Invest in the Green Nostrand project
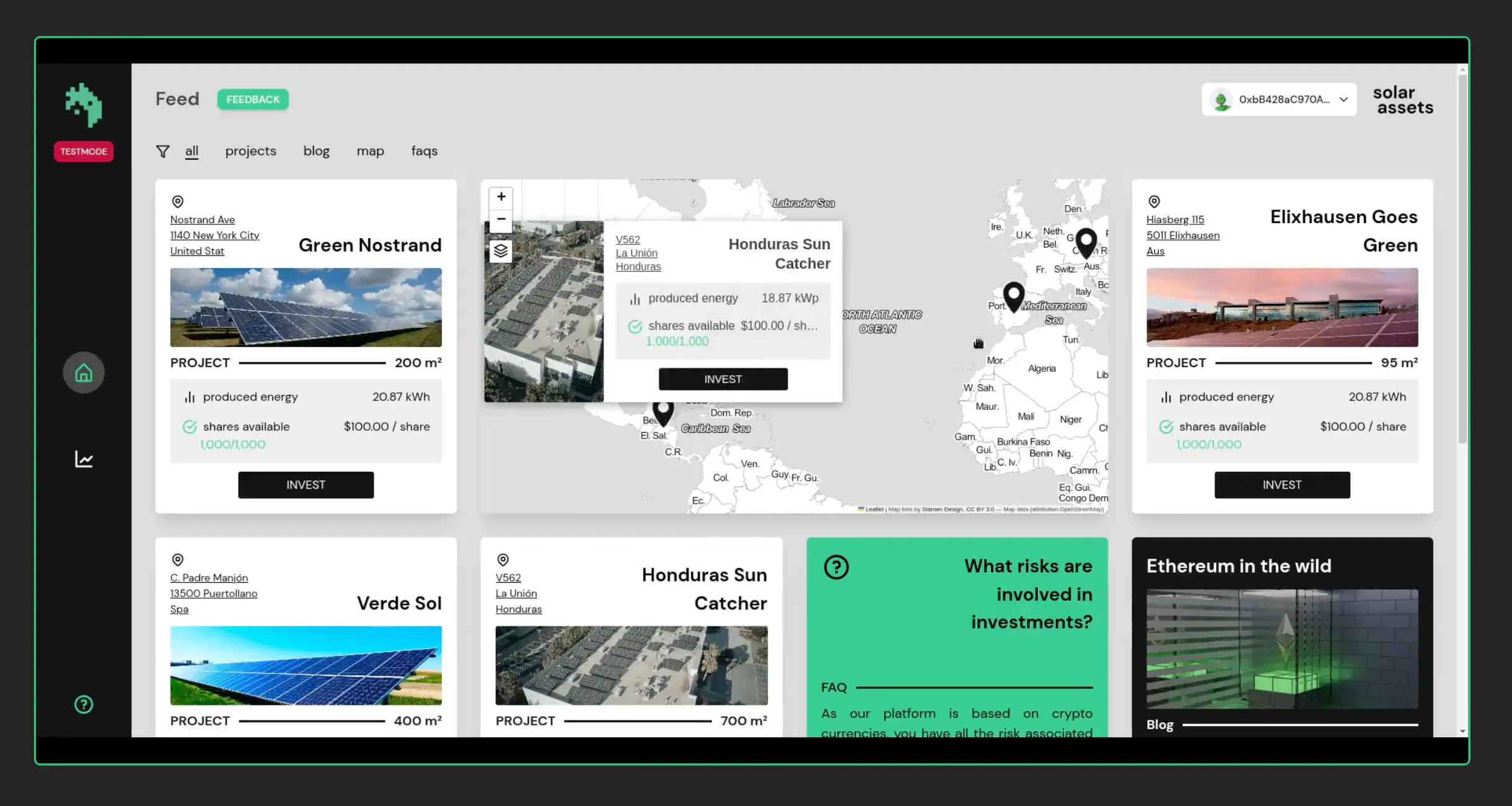This screenshot has height=806, width=1512. (305, 485)
